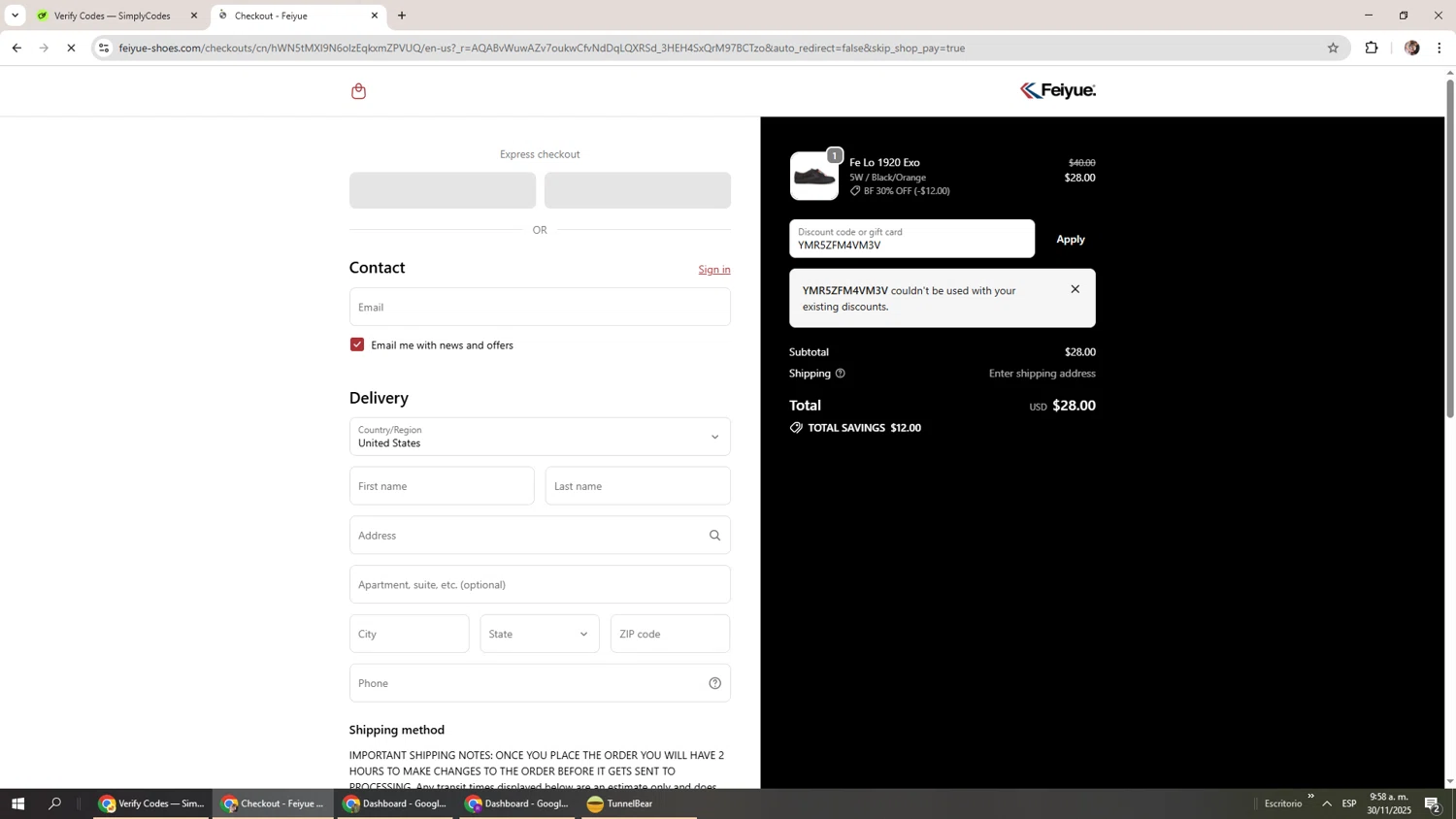Click the phone field help icon

714,683
